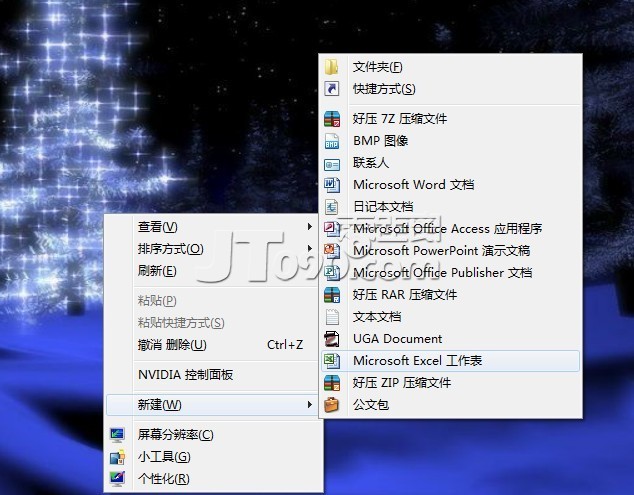
Task: Create a new 快捷方式(S) shortcut
Action: pos(450,89)
